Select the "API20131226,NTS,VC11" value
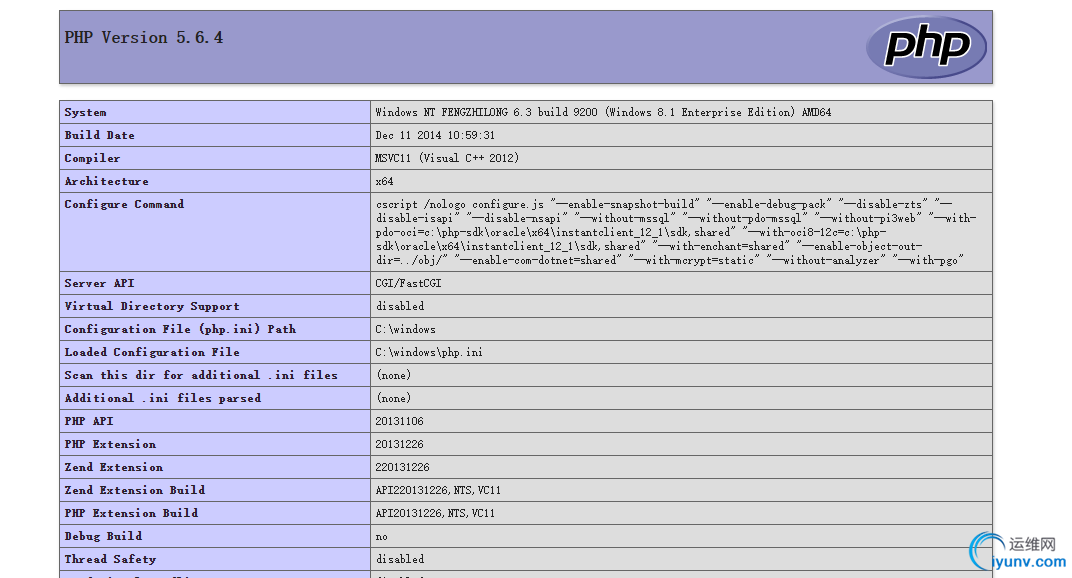This screenshot has width=1072, height=578. tap(435, 513)
